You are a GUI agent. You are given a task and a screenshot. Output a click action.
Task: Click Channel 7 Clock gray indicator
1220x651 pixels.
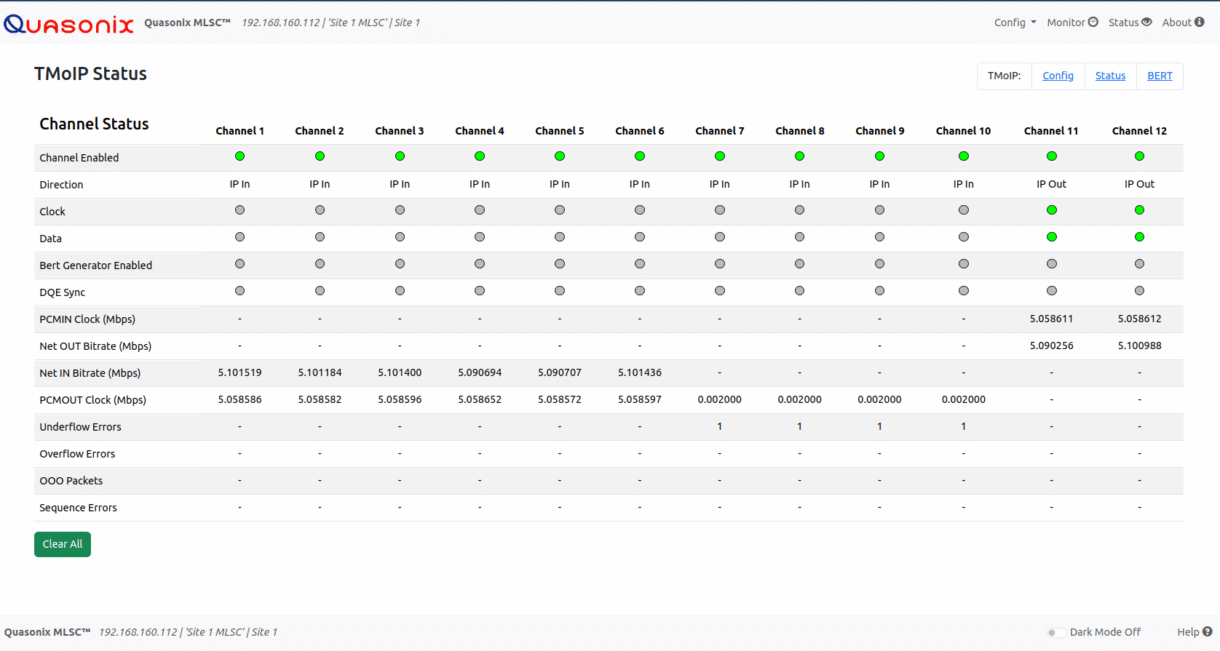pos(719,210)
